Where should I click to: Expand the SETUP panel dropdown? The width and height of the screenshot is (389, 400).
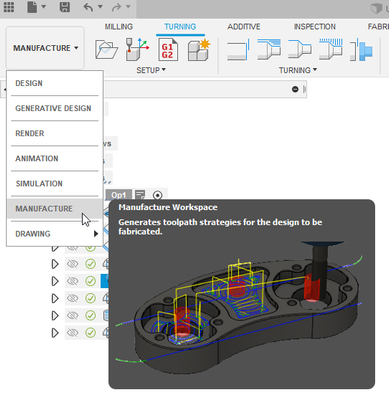pyautogui.click(x=151, y=70)
